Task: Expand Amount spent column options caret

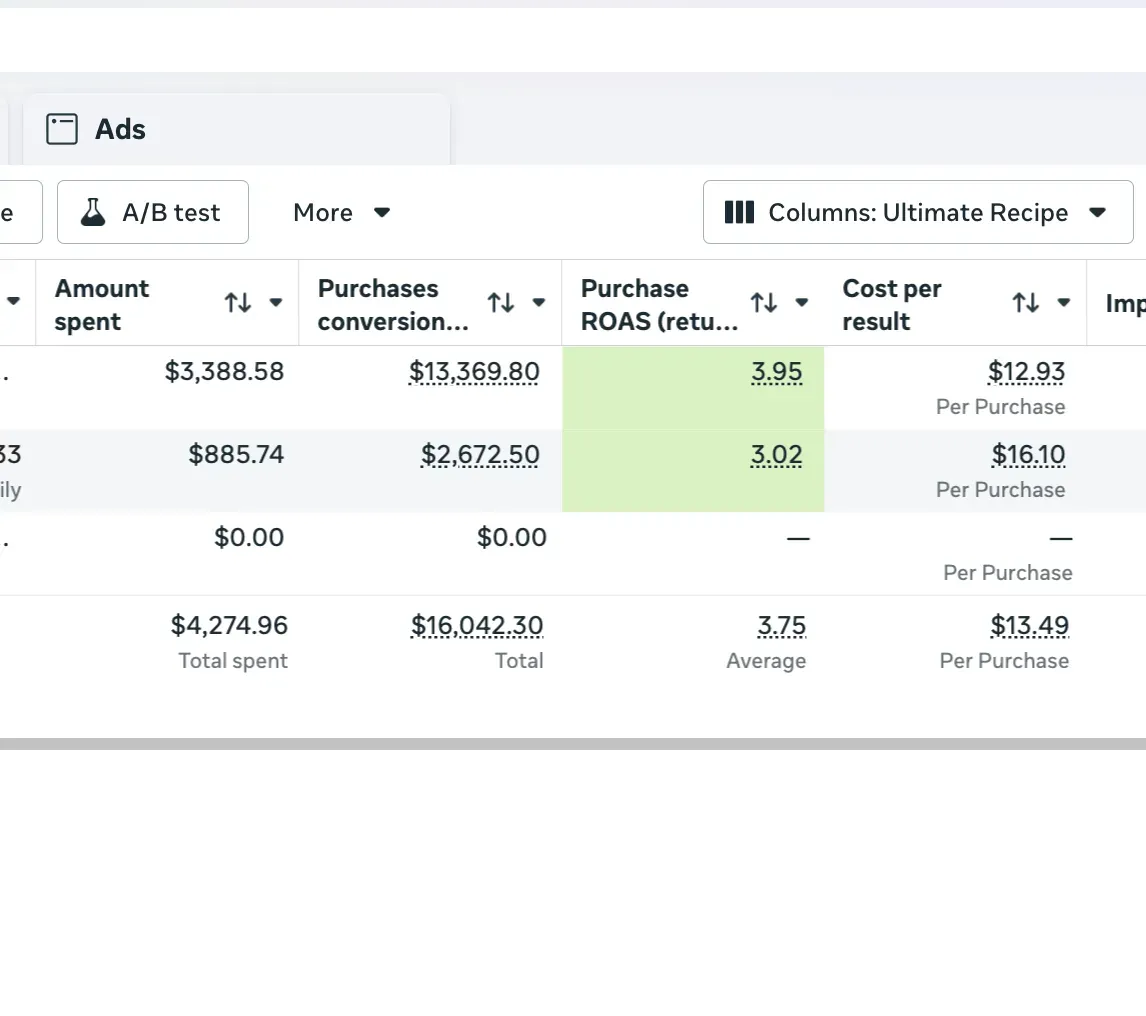Action: click(x=276, y=303)
